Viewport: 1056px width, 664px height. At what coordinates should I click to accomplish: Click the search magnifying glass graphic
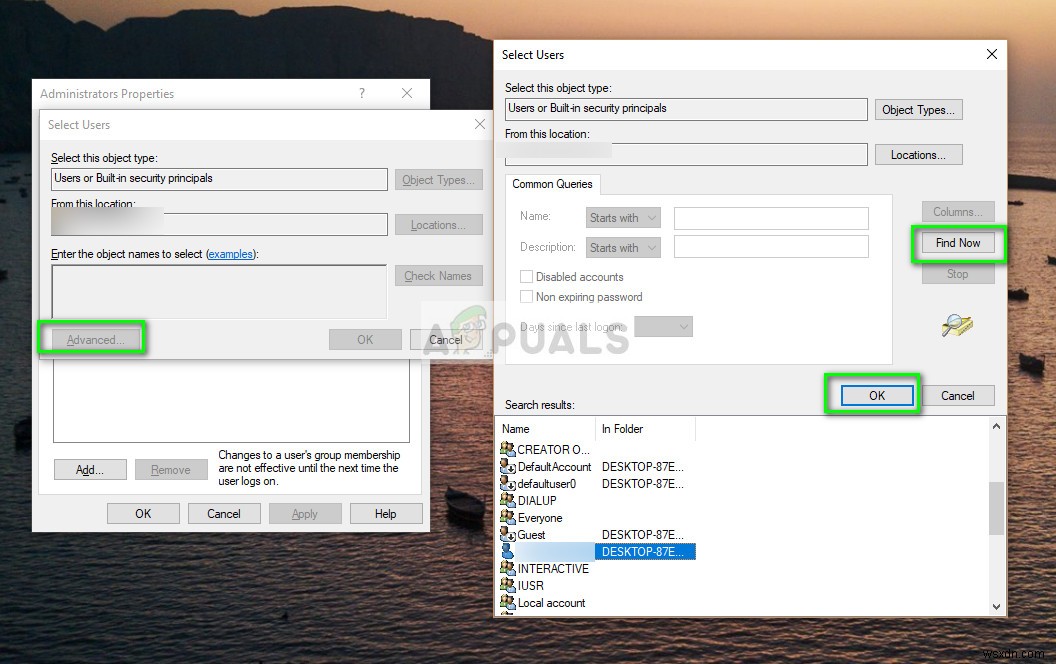coord(957,324)
